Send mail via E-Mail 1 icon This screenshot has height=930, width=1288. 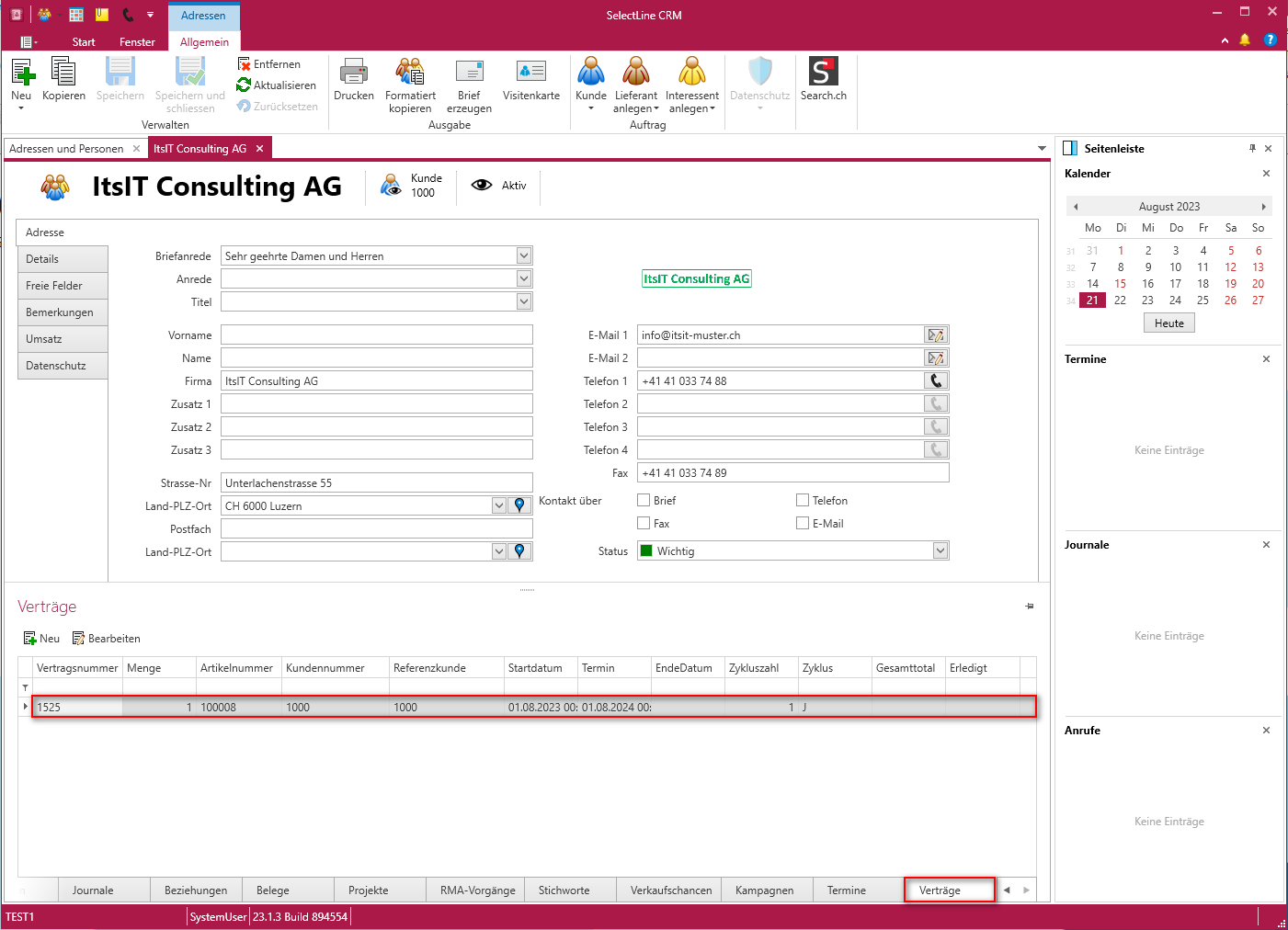936,335
